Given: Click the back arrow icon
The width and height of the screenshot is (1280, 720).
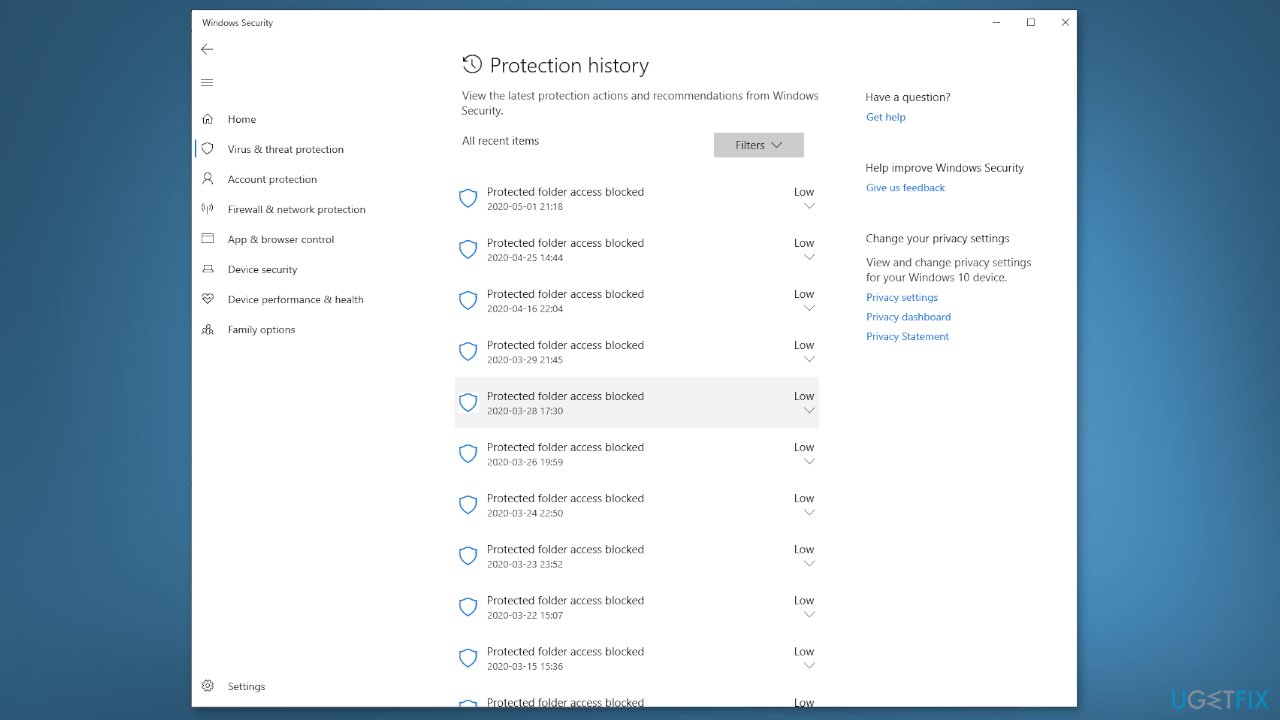Looking at the screenshot, I should tap(207, 49).
